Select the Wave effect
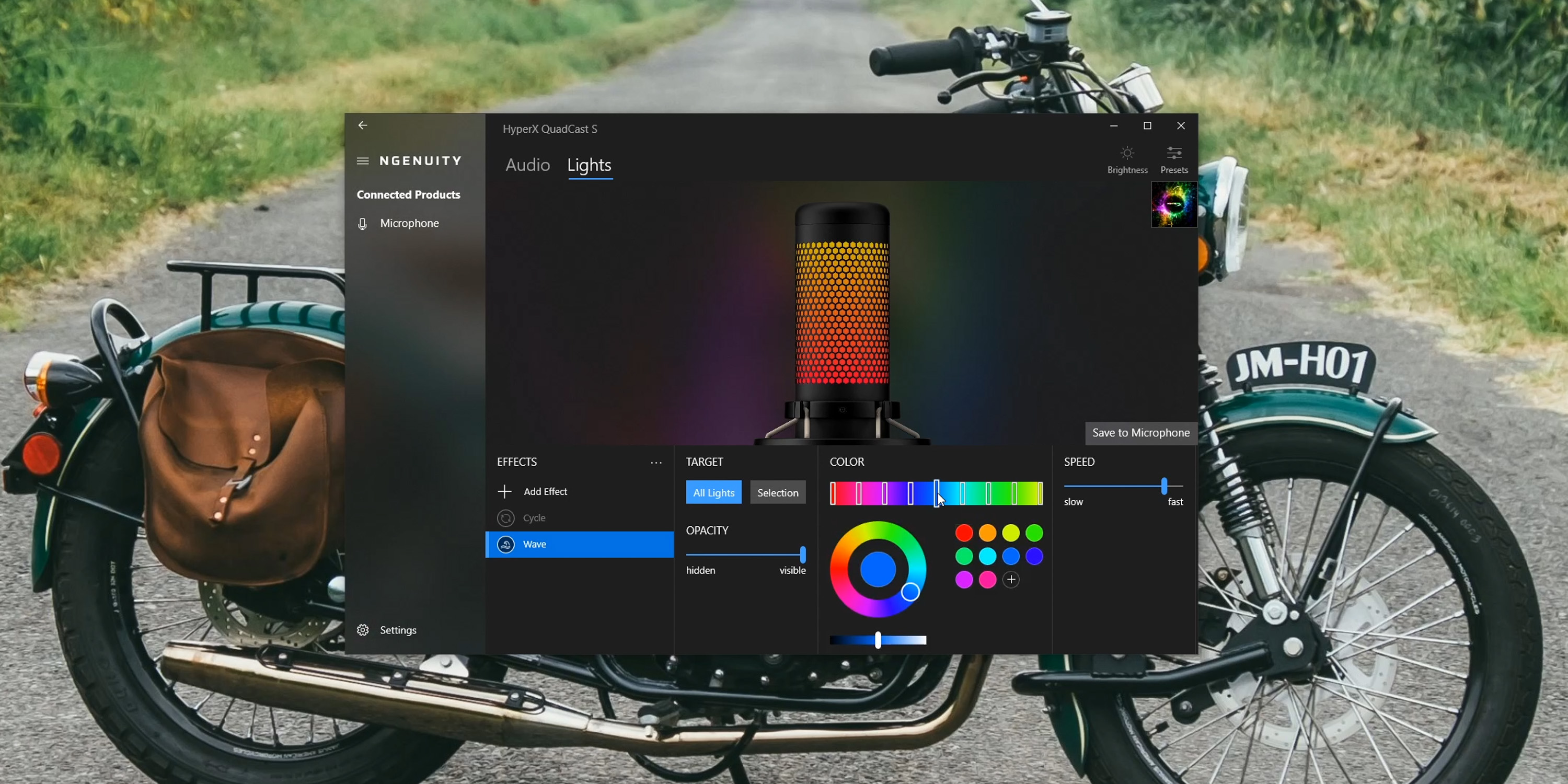1568x784 pixels. click(x=534, y=544)
